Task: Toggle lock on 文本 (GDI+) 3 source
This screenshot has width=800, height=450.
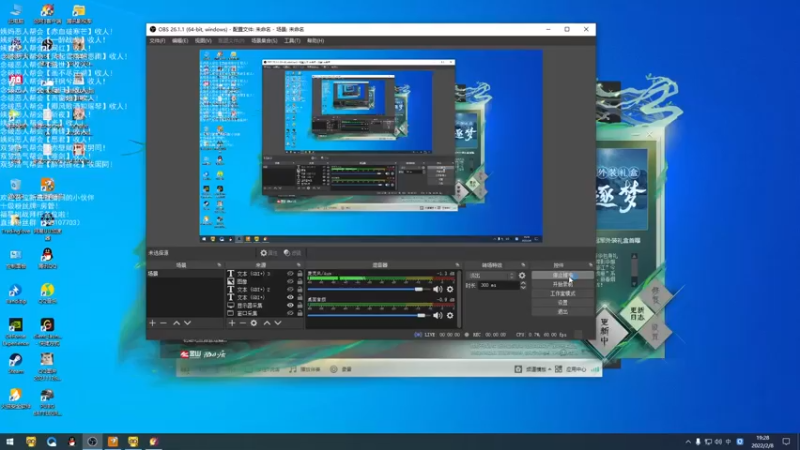Action: pyautogui.click(x=300, y=274)
